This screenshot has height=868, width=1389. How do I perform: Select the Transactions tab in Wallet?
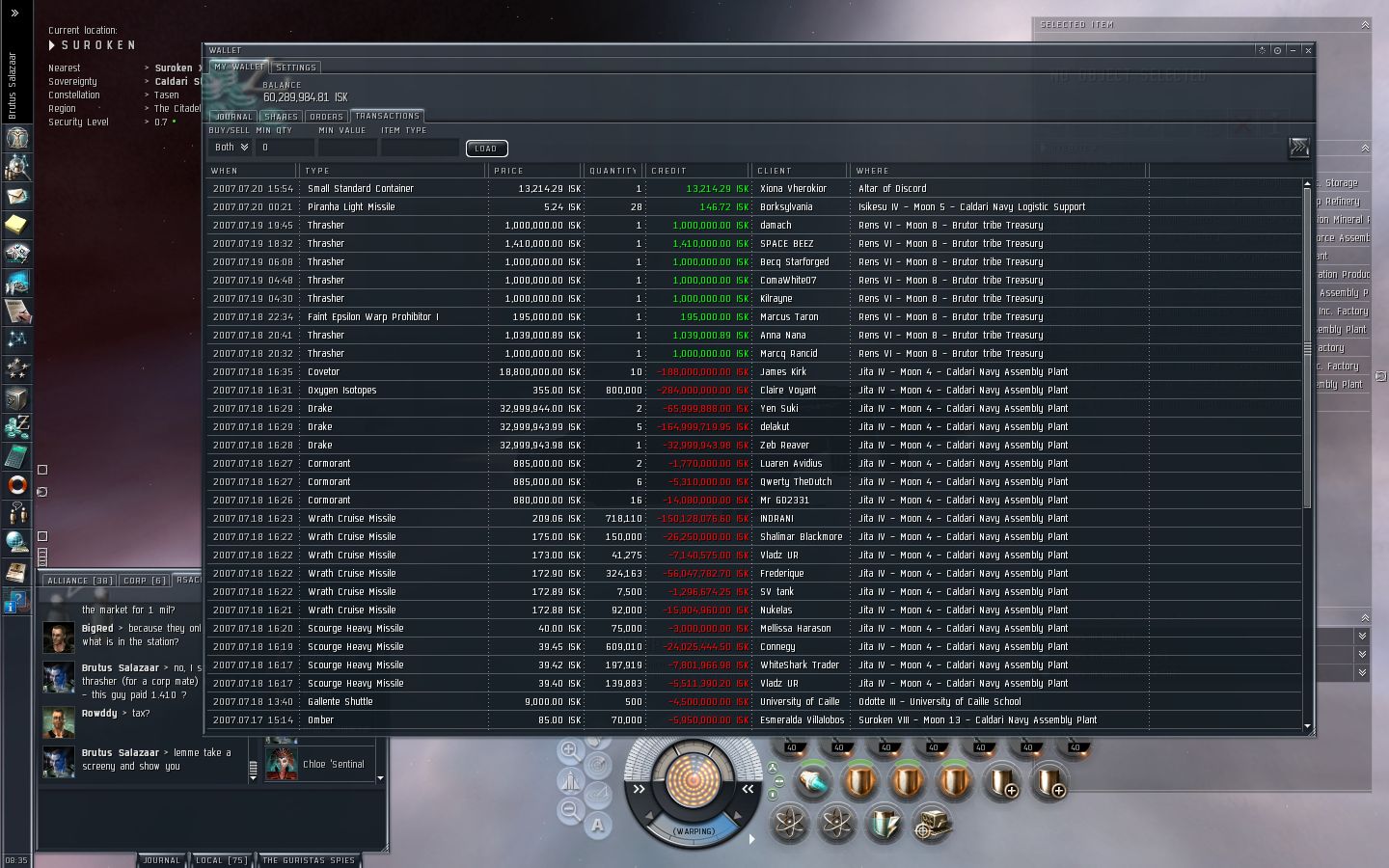[387, 116]
